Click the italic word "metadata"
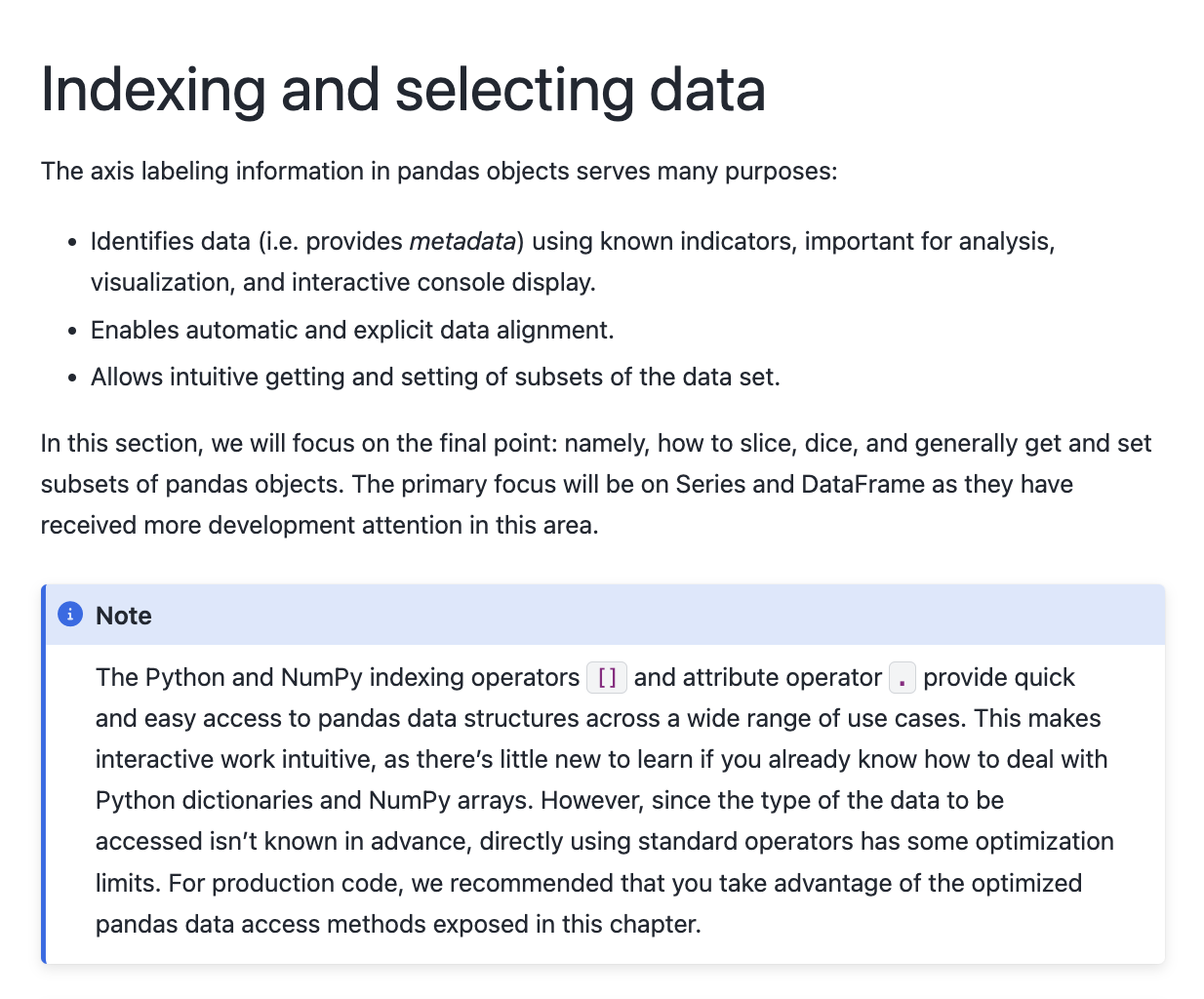1204x999 pixels. pyautogui.click(x=462, y=241)
